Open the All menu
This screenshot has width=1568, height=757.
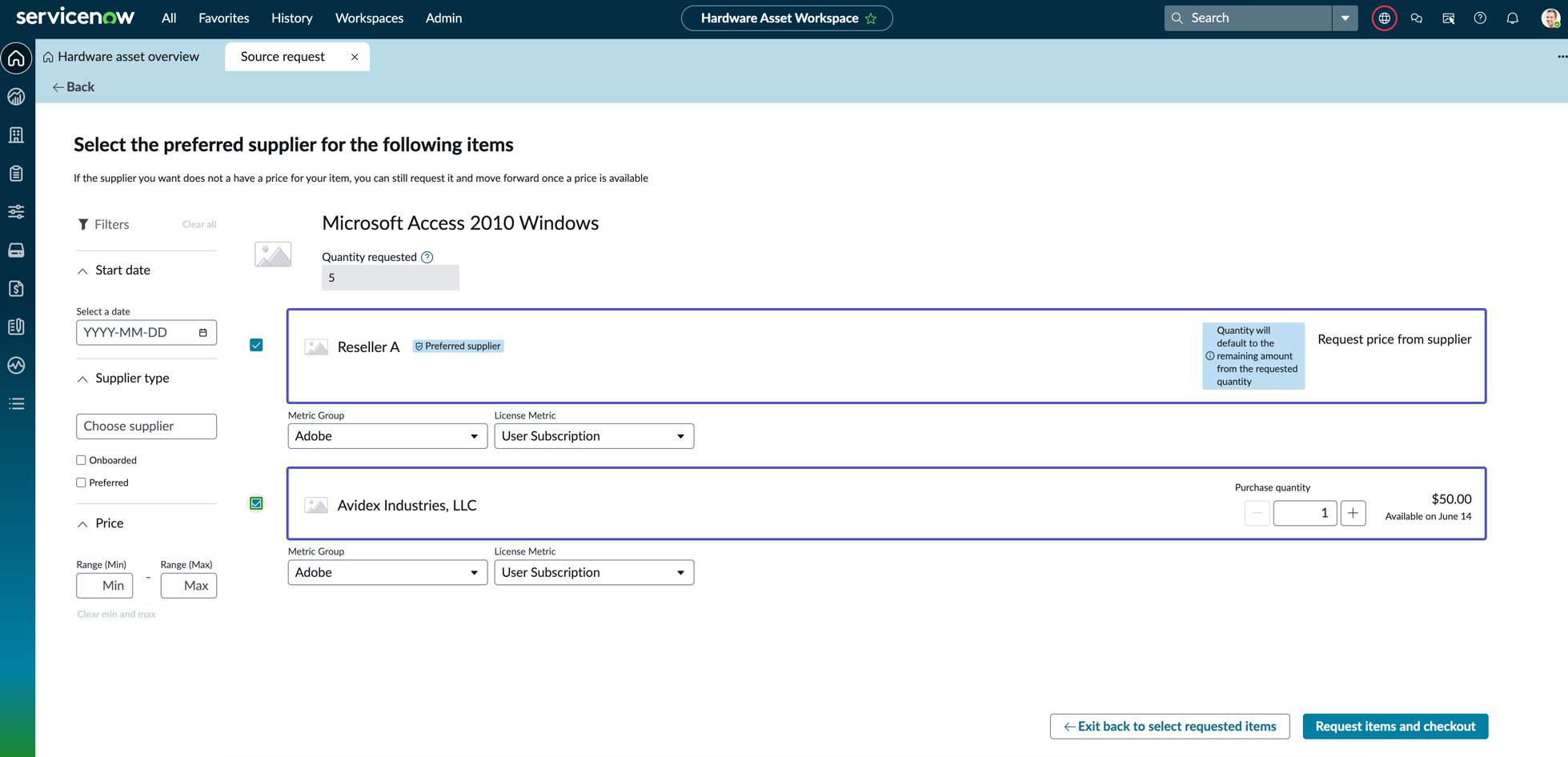(169, 18)
